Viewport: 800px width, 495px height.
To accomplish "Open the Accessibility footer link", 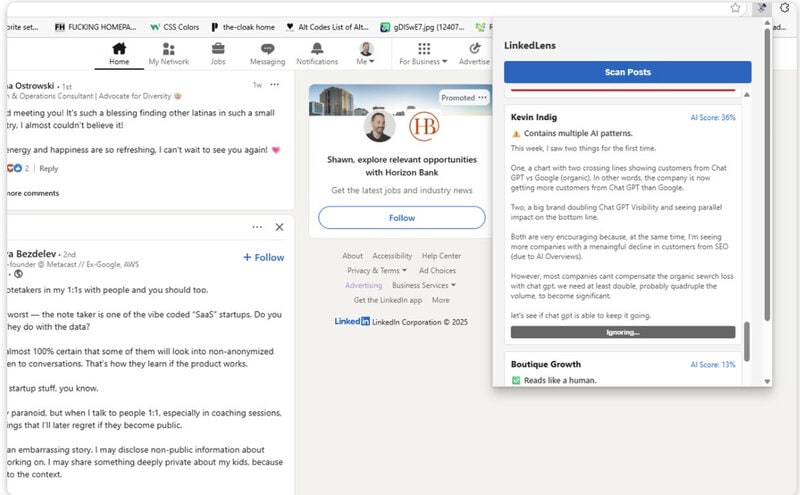I will [x=392, y=256].
